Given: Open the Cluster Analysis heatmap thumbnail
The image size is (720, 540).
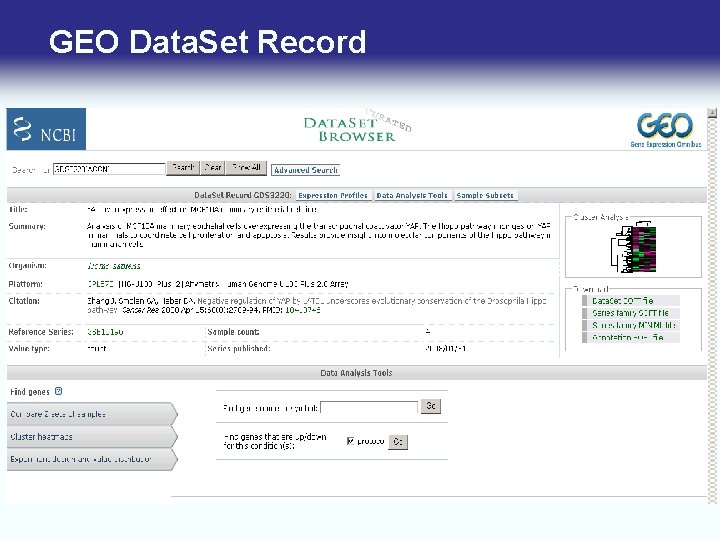Looking at the screenshot, I should (633, 247).
